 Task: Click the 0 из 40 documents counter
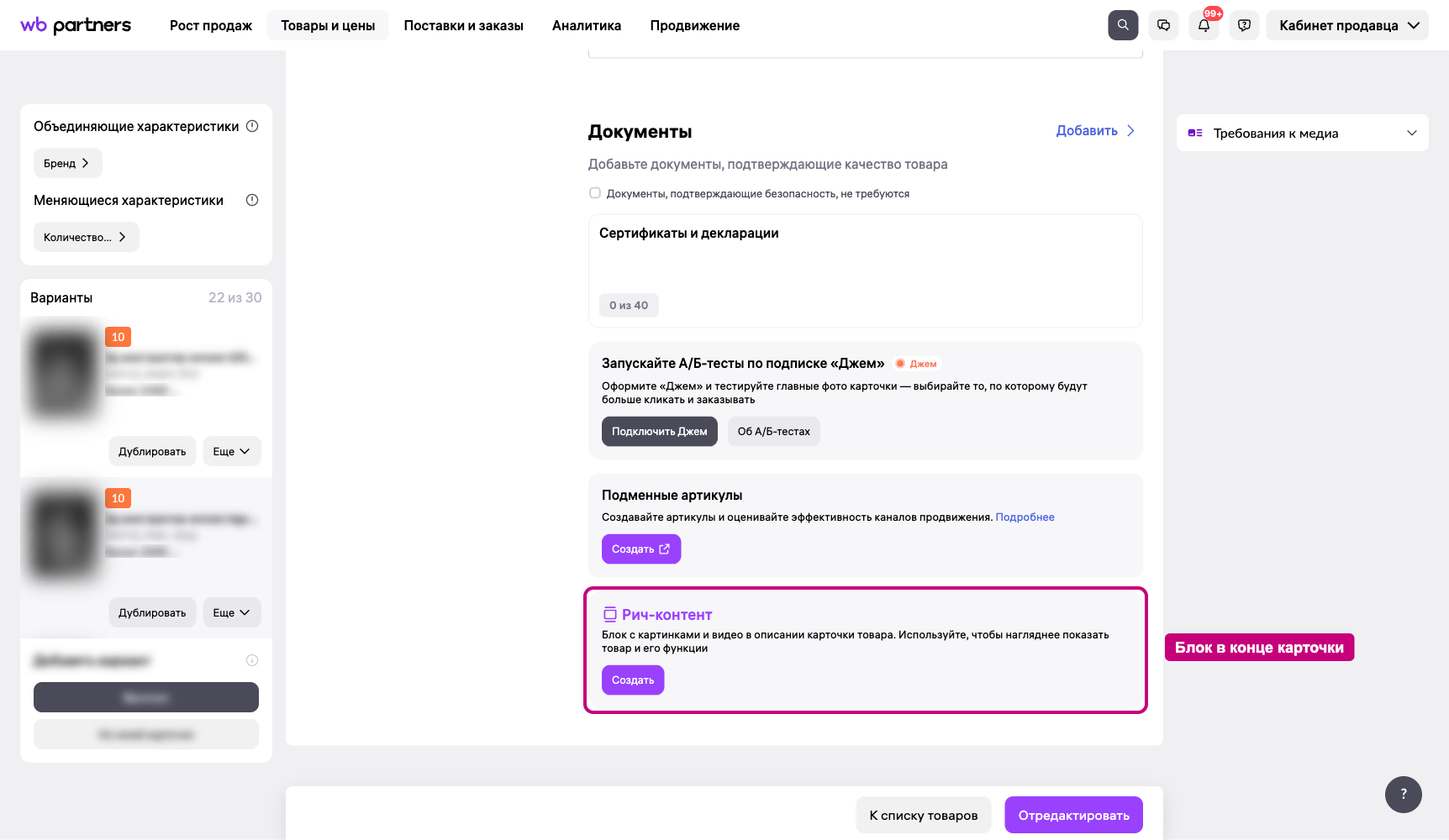(629, 305)
